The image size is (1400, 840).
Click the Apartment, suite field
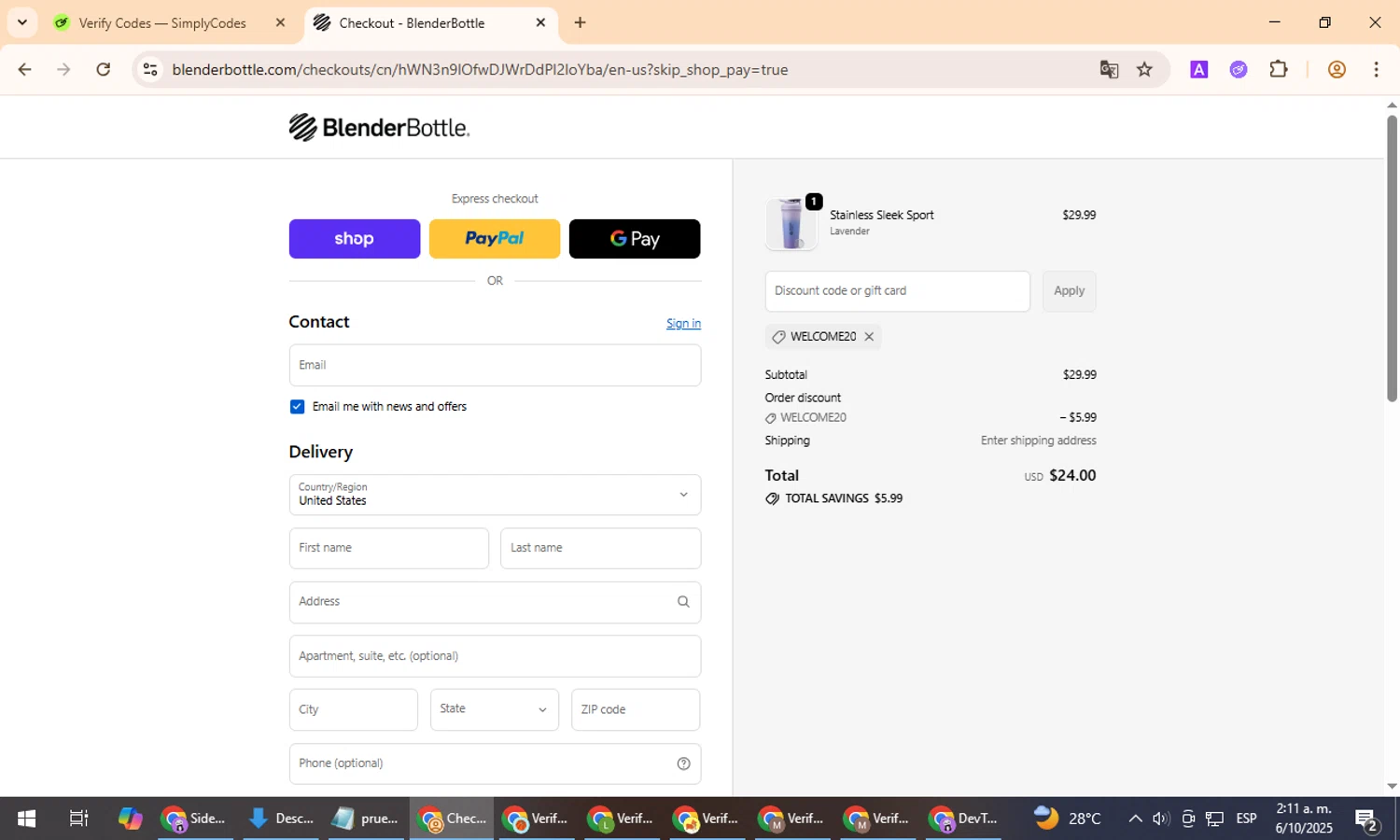[x=495, y=656]
